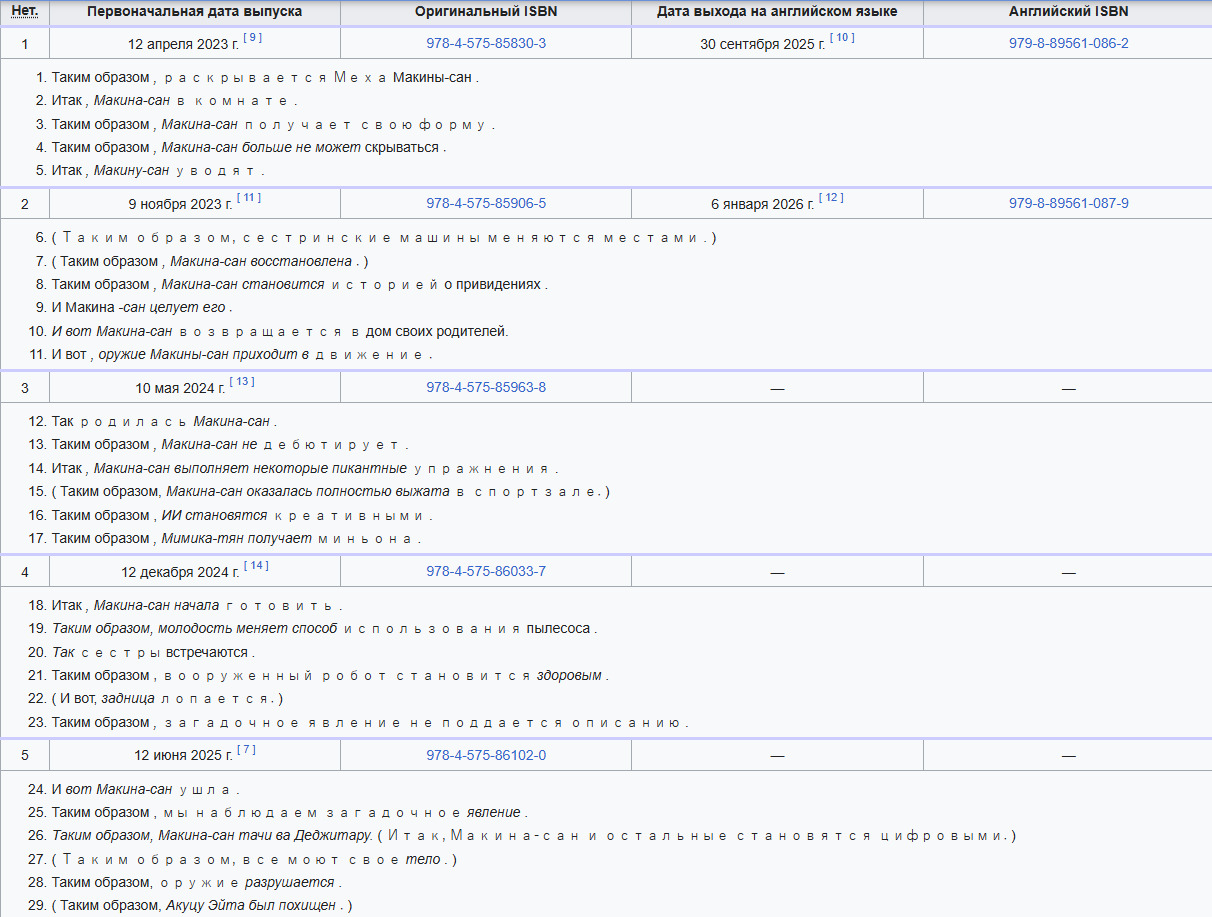Open footnote [10] next to 30 сентября 2025
Viewport: 1212px width, 917px height.
[842, 38]
